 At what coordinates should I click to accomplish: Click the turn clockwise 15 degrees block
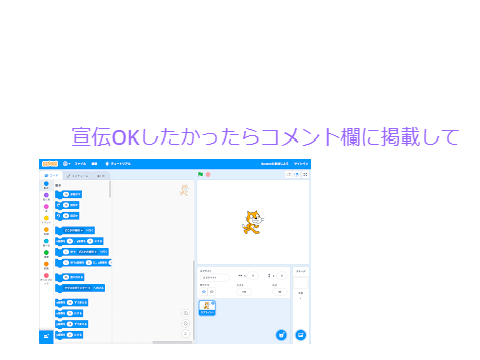(67, 205)
